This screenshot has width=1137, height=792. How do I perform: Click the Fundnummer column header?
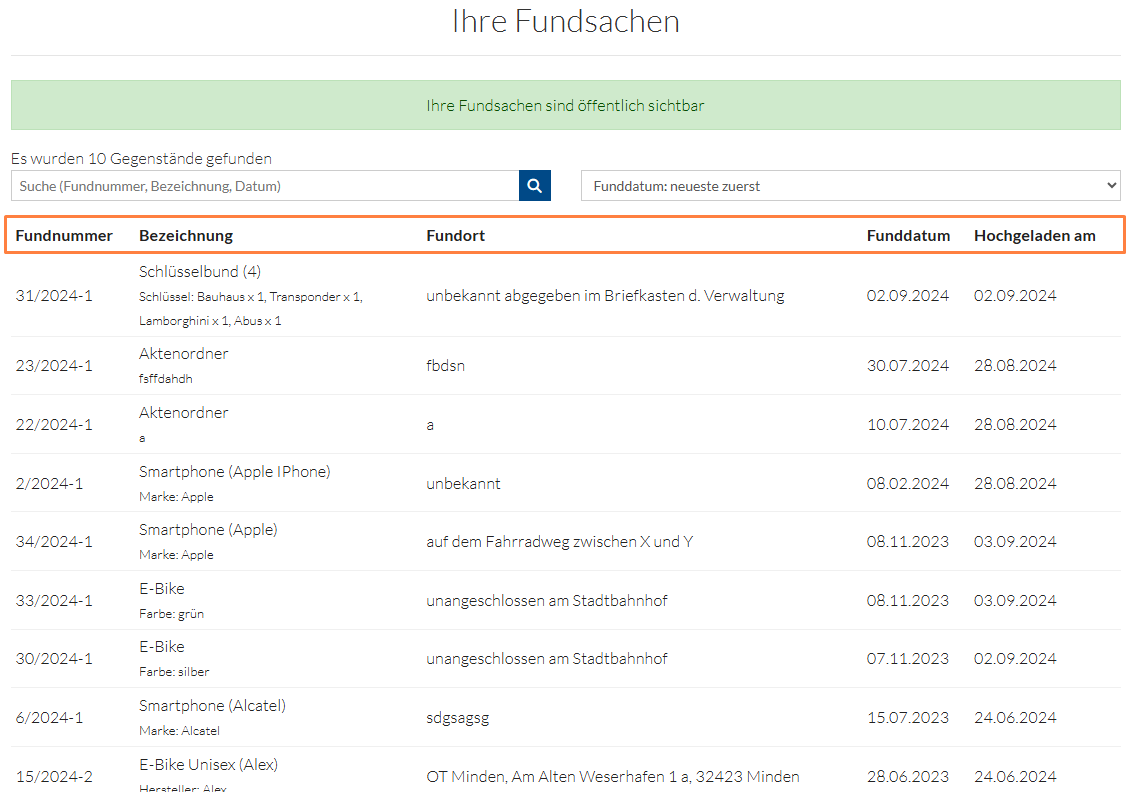[x=64, y=236]
